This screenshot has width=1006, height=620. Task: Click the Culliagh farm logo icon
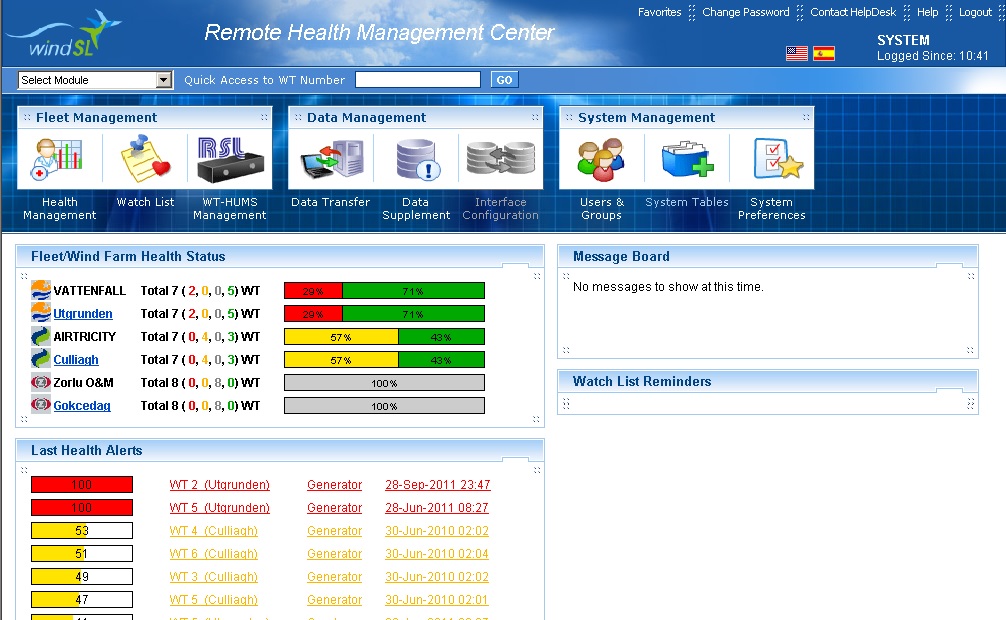(x=40, y=359)
